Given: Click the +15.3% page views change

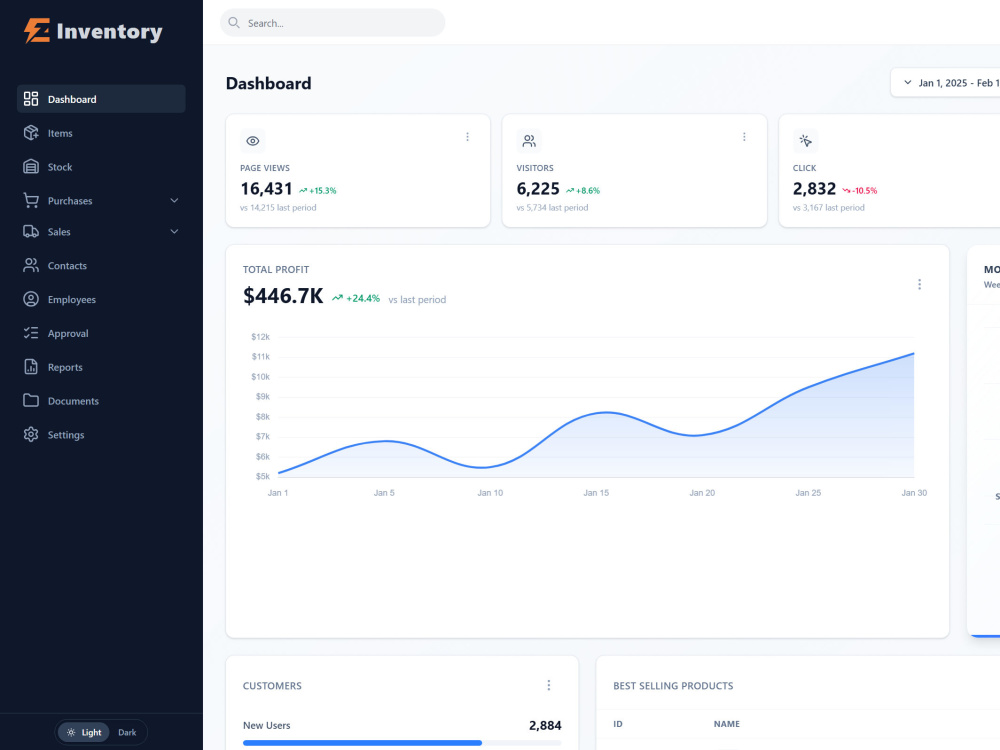Looking at the screenshot, I should pos(318,191).
